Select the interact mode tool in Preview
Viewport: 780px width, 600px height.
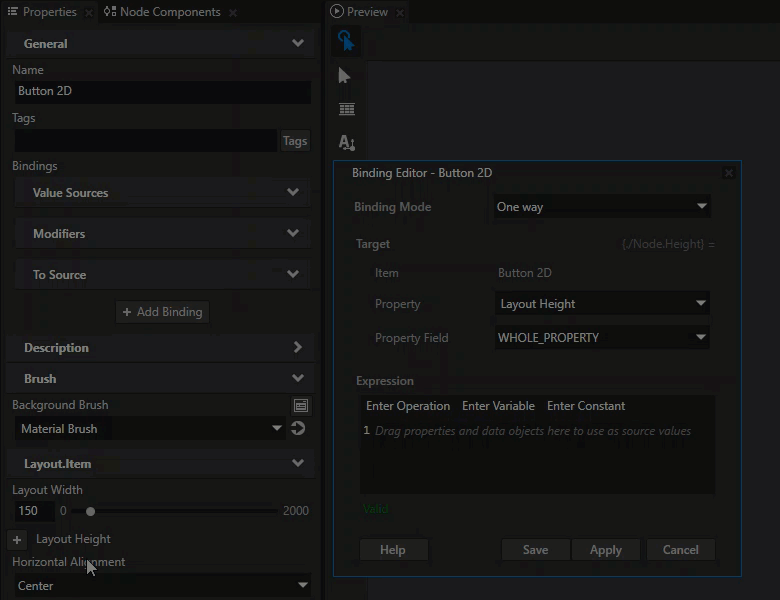(345, 41)
